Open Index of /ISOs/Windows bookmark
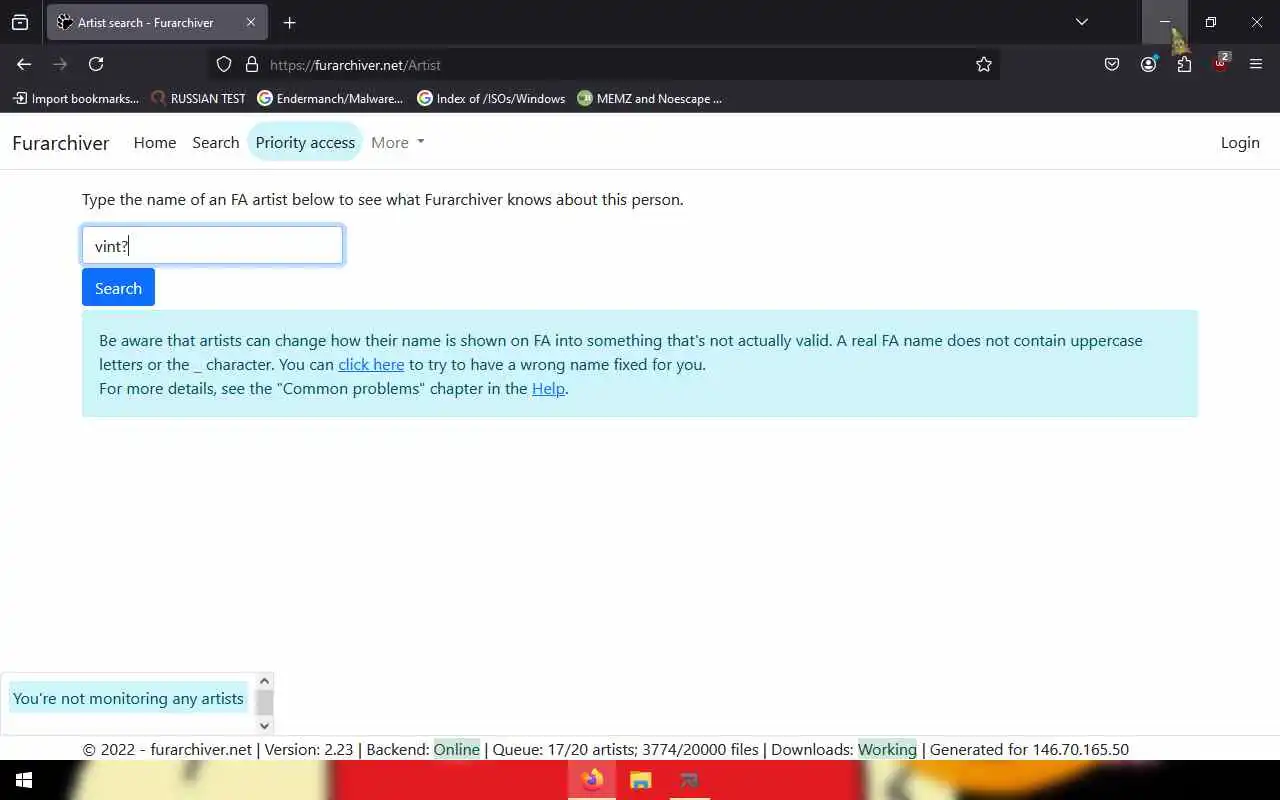Viewport: 1280px width, 800px height. tap(491, 98)
